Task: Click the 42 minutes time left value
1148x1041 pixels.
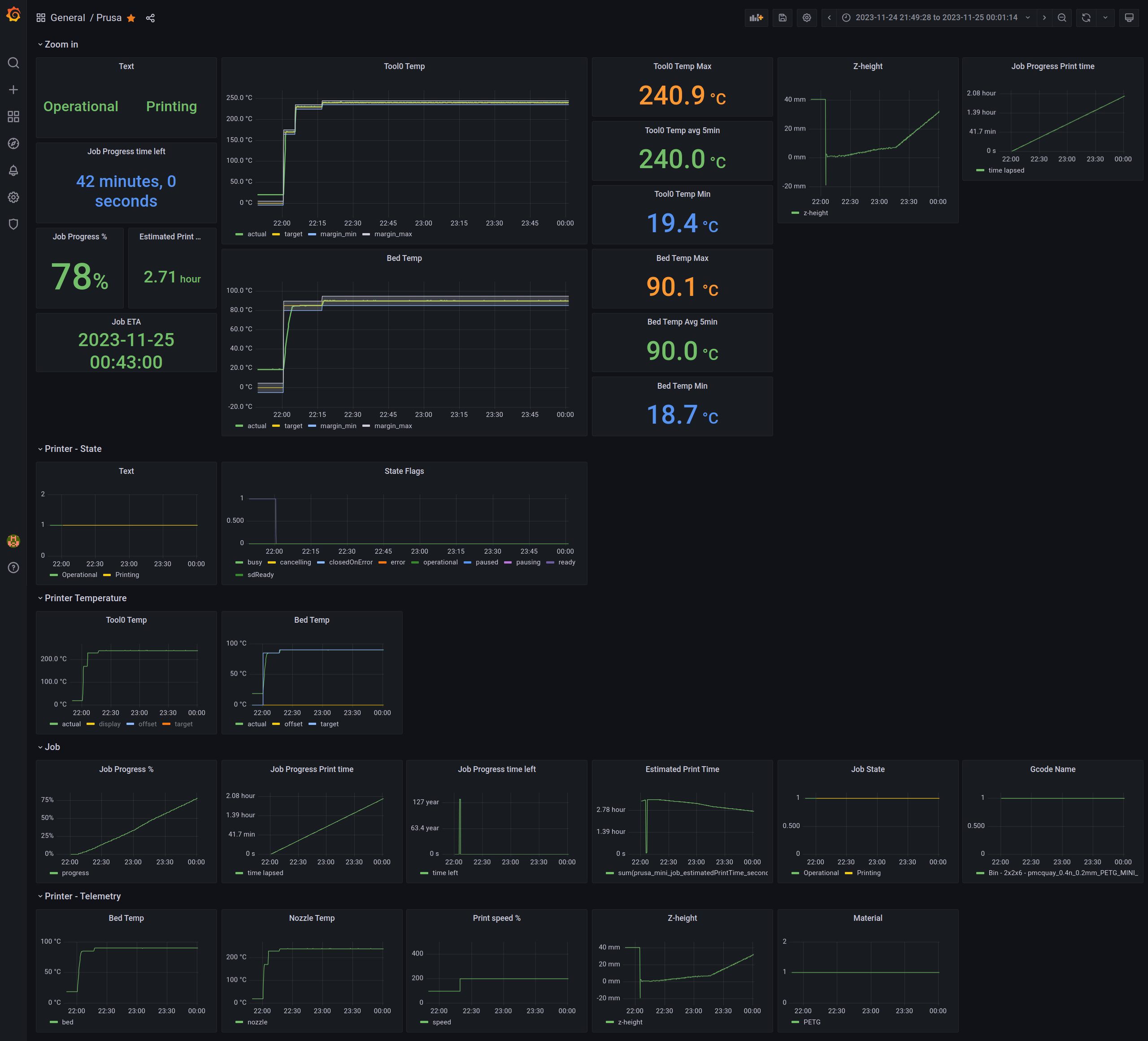Action: click(126, 191)
